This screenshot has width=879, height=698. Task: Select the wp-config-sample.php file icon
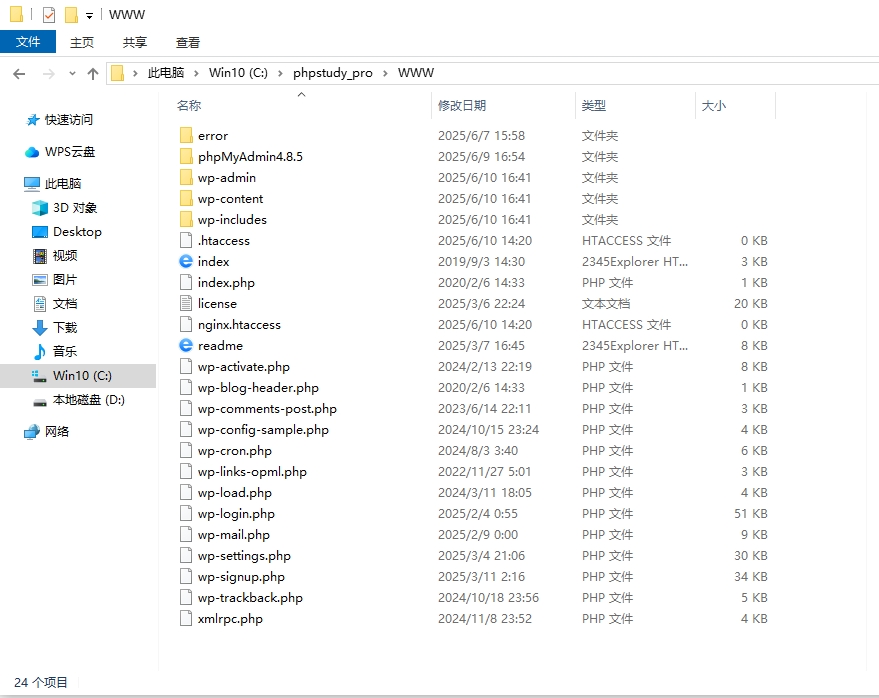point(186,429)
